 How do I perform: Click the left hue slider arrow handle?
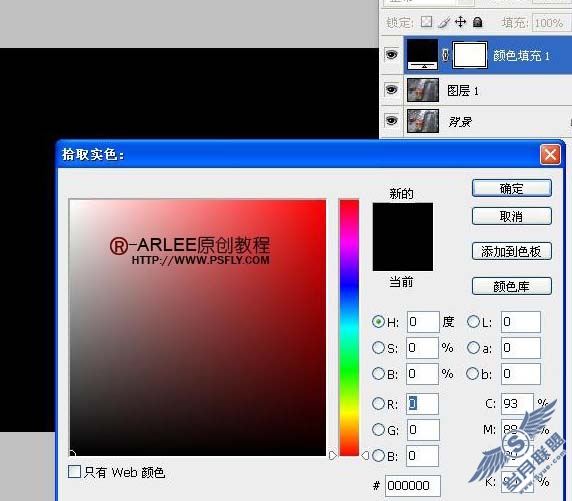point(332,455)
